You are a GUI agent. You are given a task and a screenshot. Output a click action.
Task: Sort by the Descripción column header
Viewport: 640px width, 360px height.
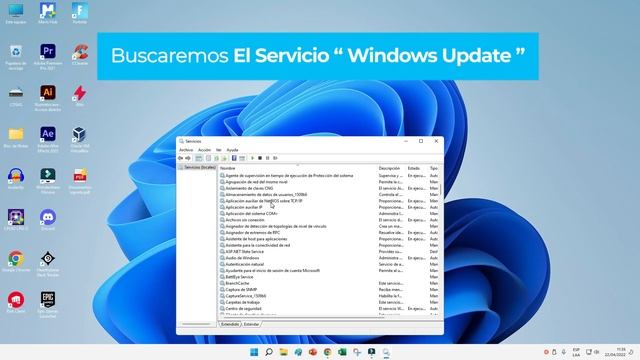pyautogui.click(x=390, y=168)
